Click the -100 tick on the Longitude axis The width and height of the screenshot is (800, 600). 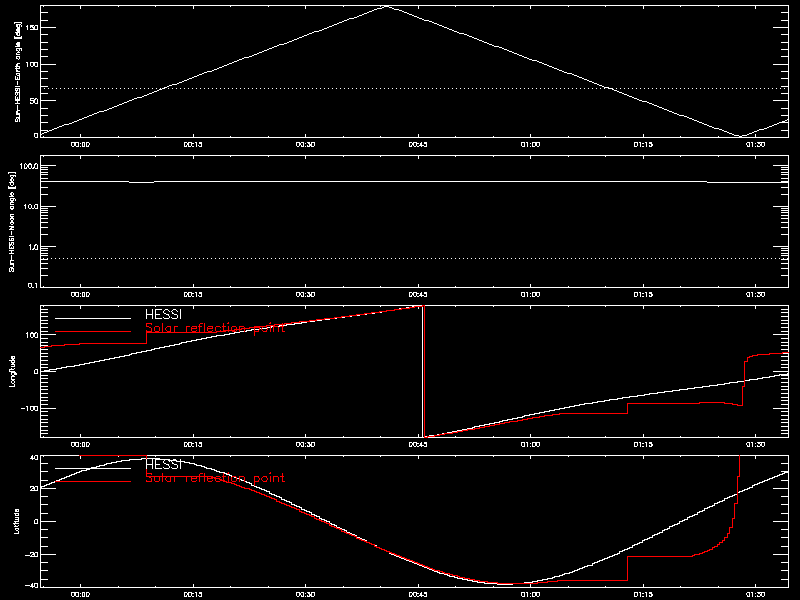30,409
